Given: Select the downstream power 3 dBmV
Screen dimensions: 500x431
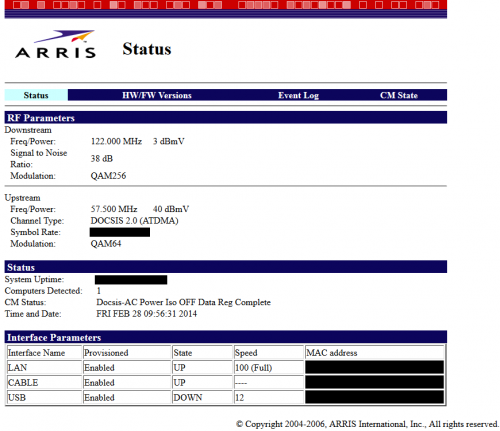Looking at the screenshot, I should tap(168, 141).
